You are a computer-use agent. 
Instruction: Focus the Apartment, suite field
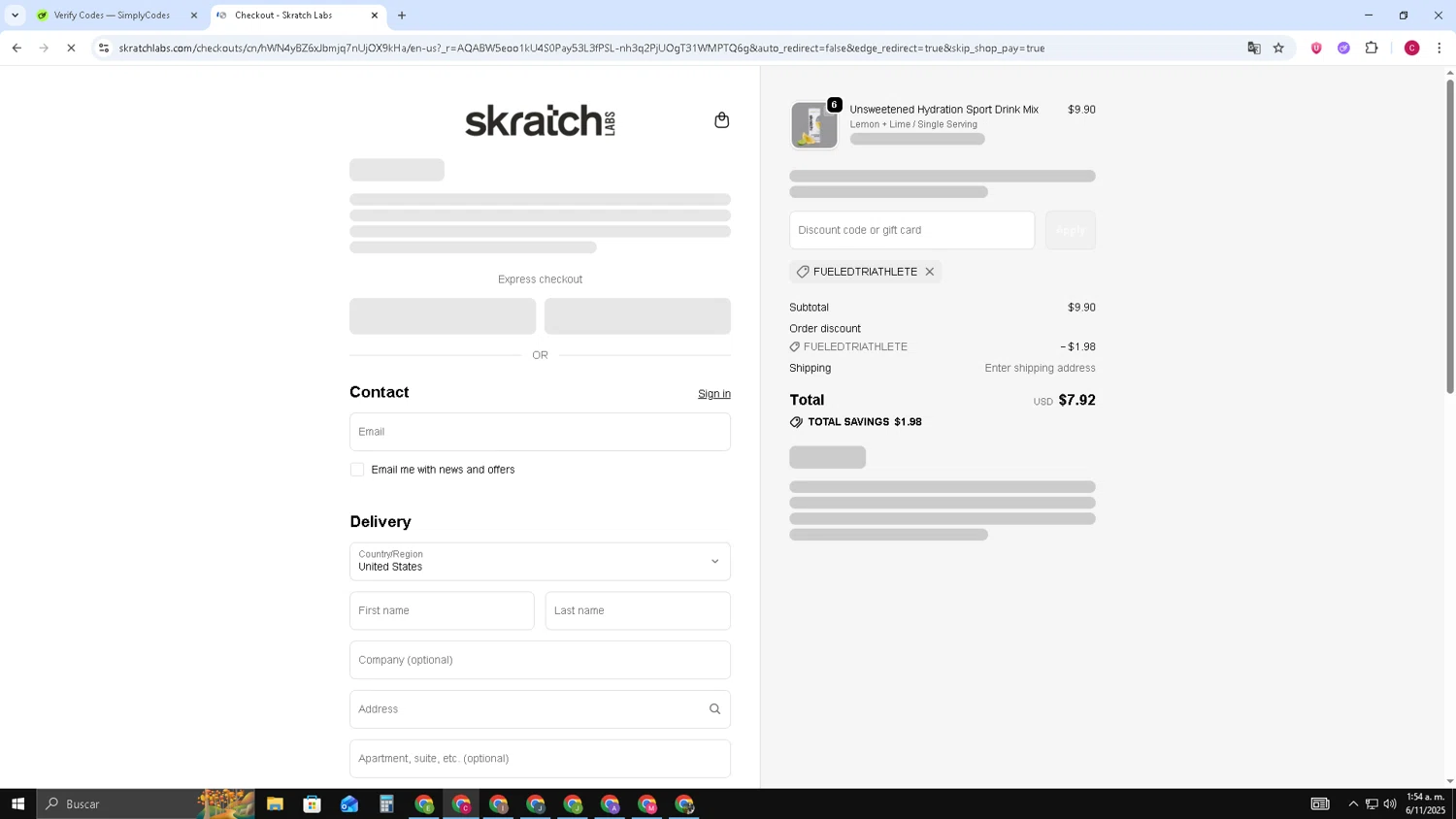tap(540, 759)
